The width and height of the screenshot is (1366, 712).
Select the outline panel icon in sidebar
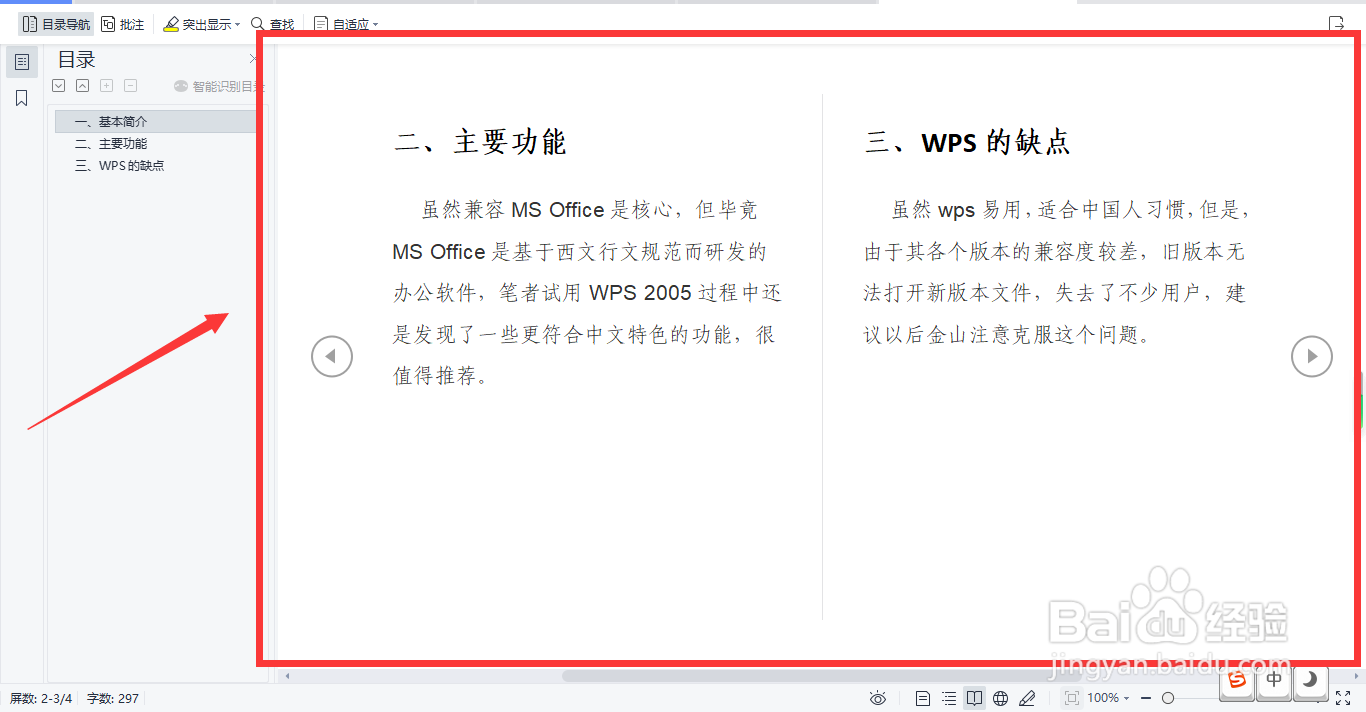coord(22,62)
